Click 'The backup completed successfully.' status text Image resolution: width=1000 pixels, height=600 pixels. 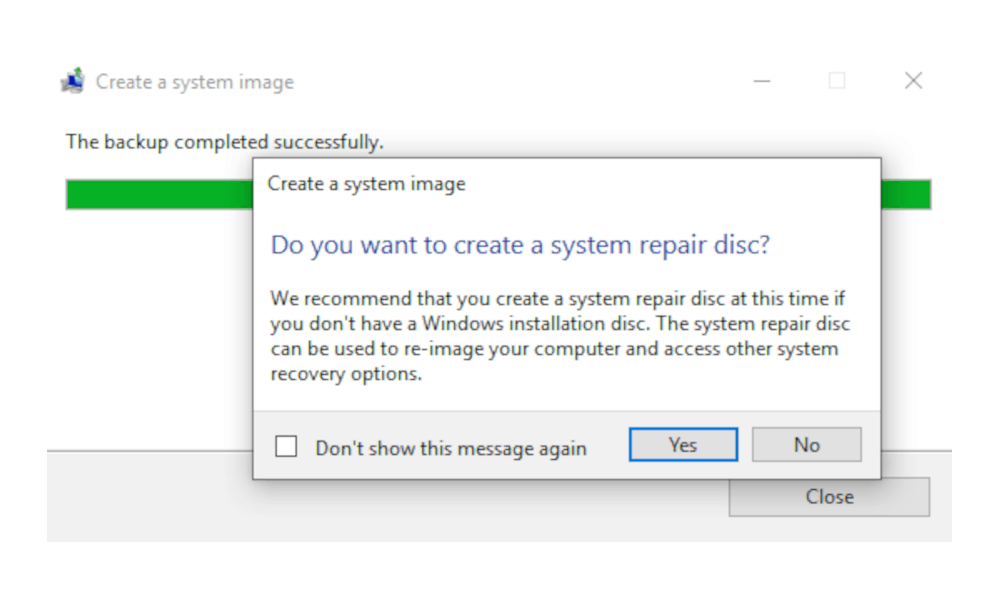(224, 142)
